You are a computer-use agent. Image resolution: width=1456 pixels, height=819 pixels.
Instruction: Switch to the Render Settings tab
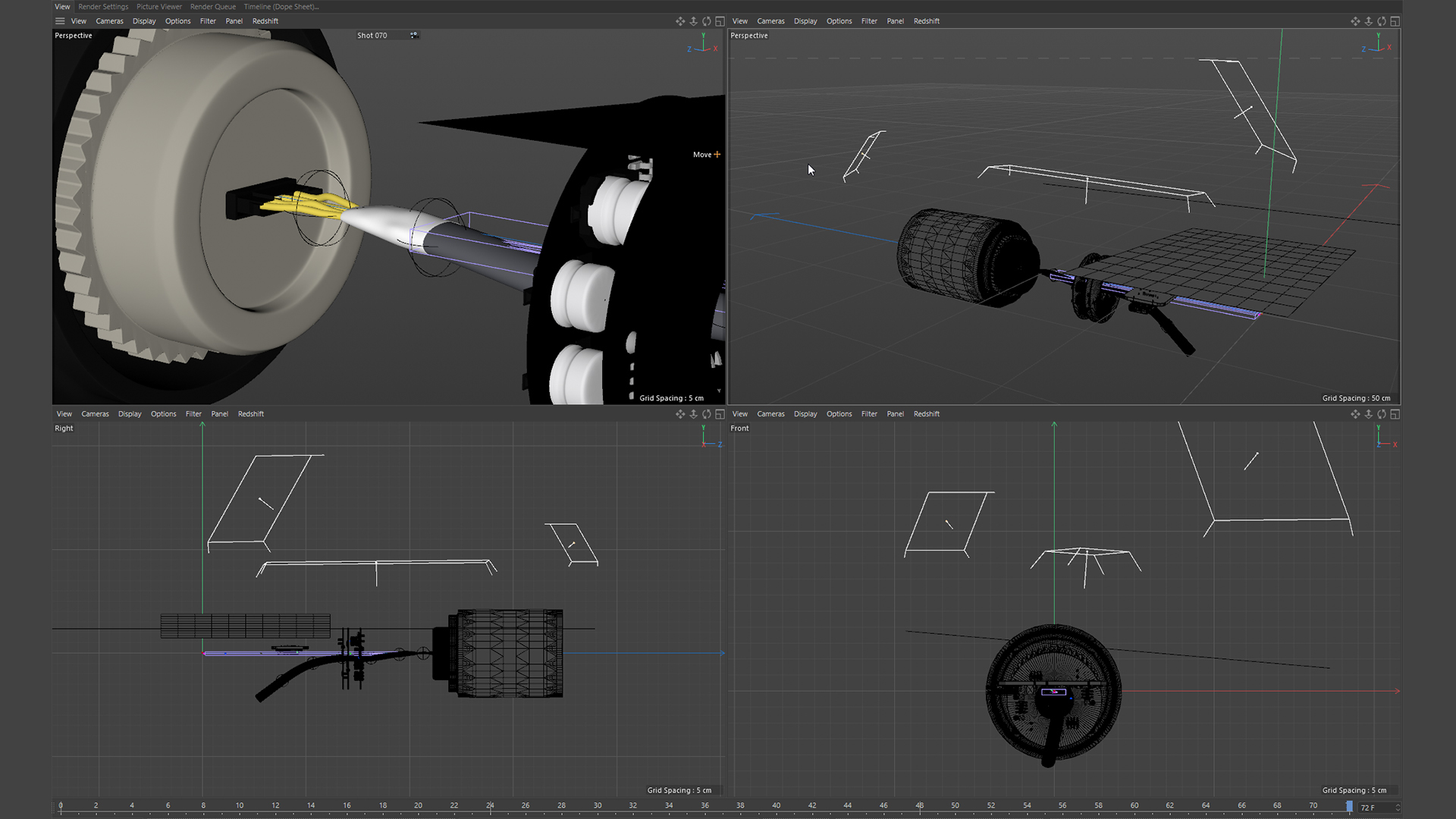(x=103, y=7)
